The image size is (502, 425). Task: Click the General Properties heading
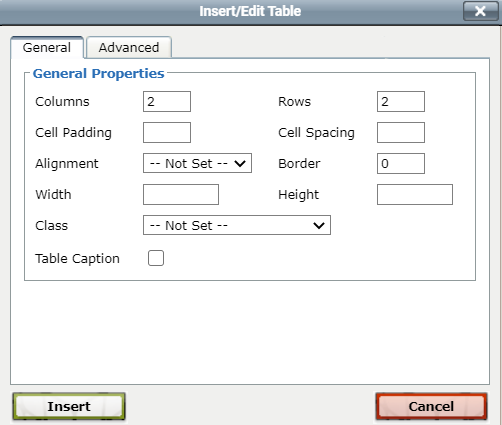[x=99, y=74]
